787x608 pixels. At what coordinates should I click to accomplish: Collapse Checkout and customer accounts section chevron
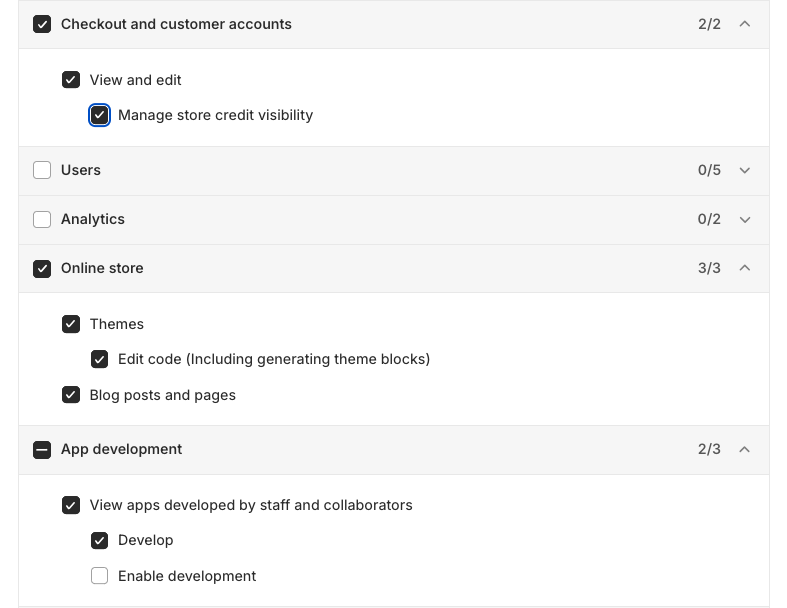click(744, 24)
